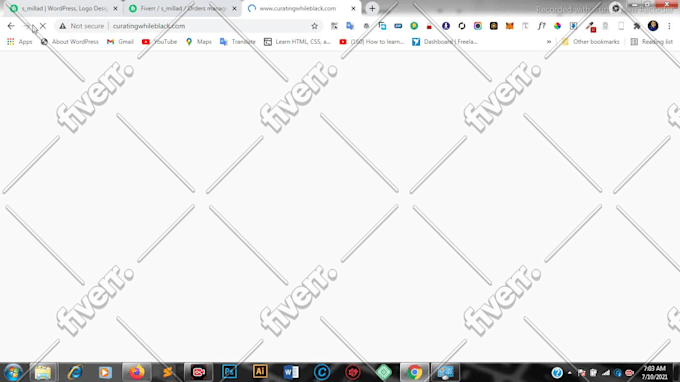Open the screen recorder app in taskbar
680x382 pixels.
point(199,372)
